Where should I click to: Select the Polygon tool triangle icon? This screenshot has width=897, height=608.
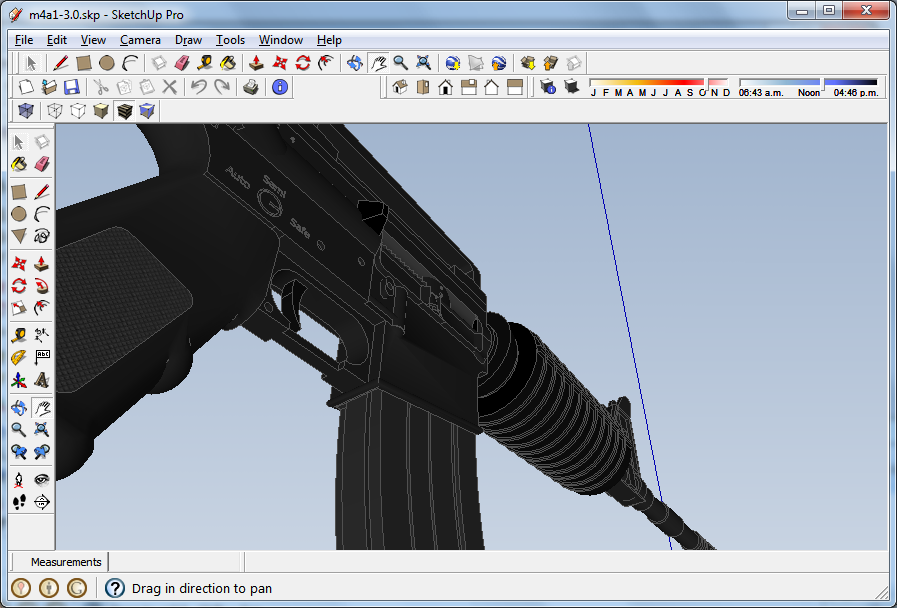[19, 236]
